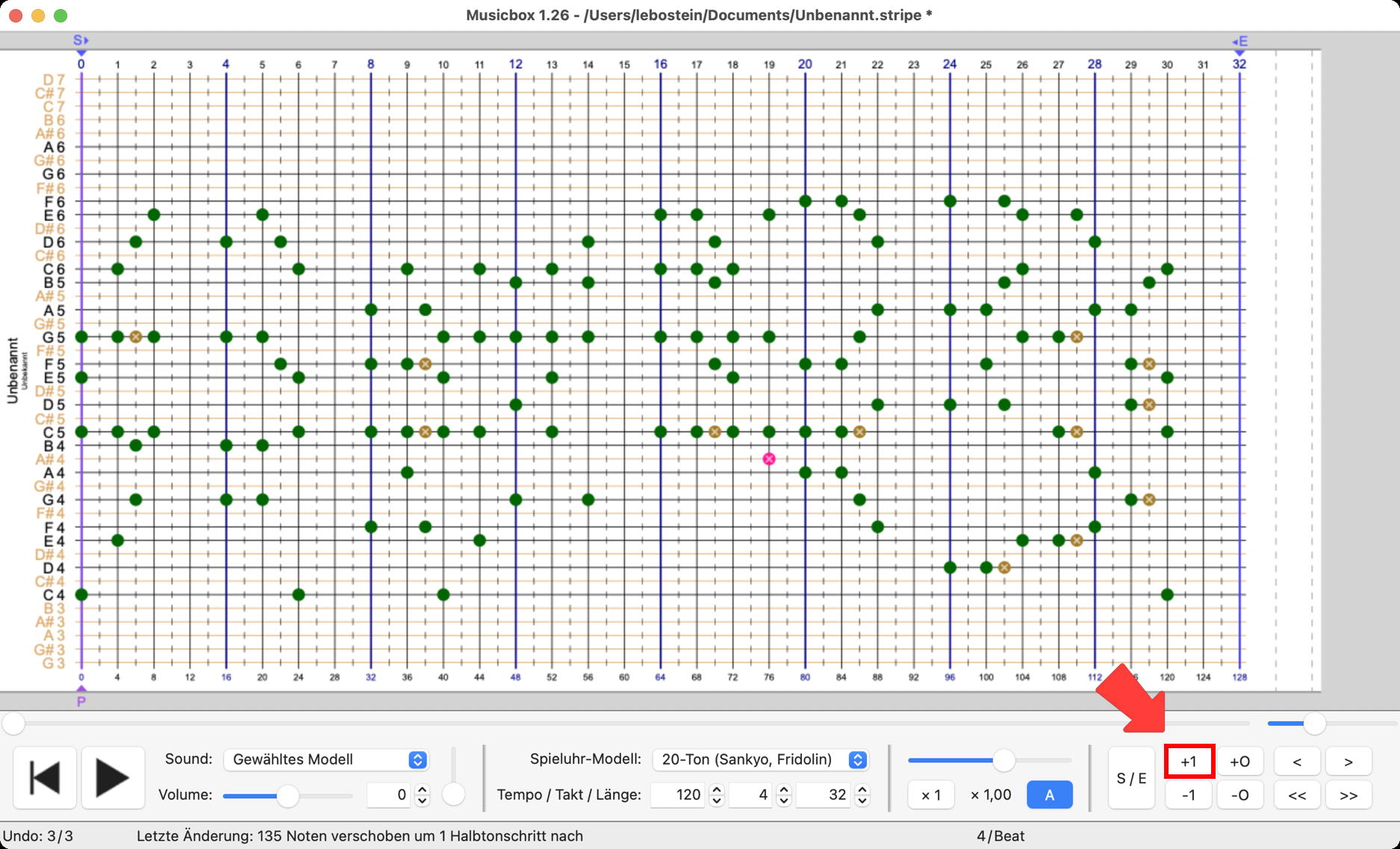Click the S start marker
The image size is (1400, 849).
pos(81,42)
